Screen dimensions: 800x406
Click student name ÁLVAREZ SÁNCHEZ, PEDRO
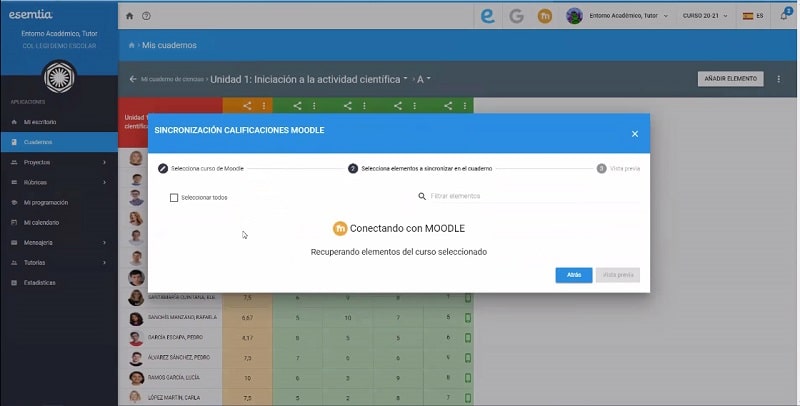tap(179, 358)
